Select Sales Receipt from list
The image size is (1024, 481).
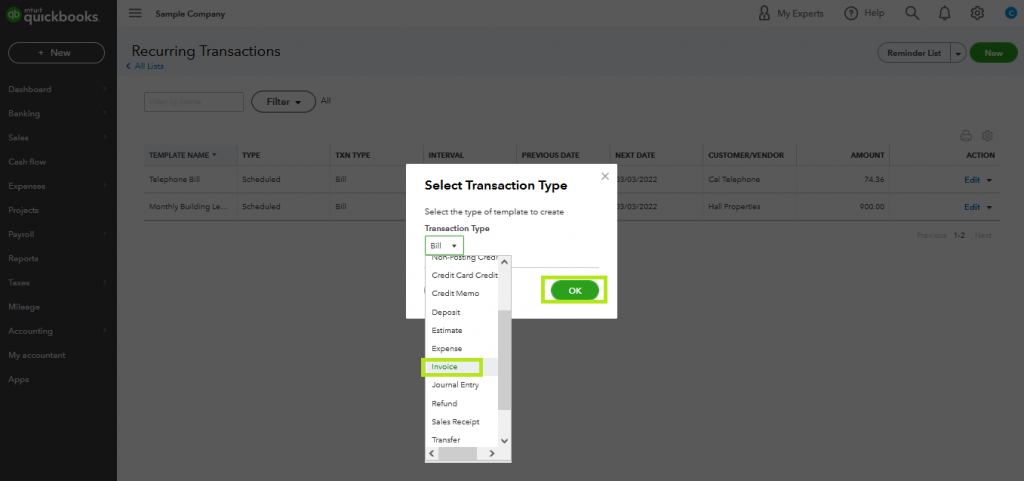(x=462, y=422)
